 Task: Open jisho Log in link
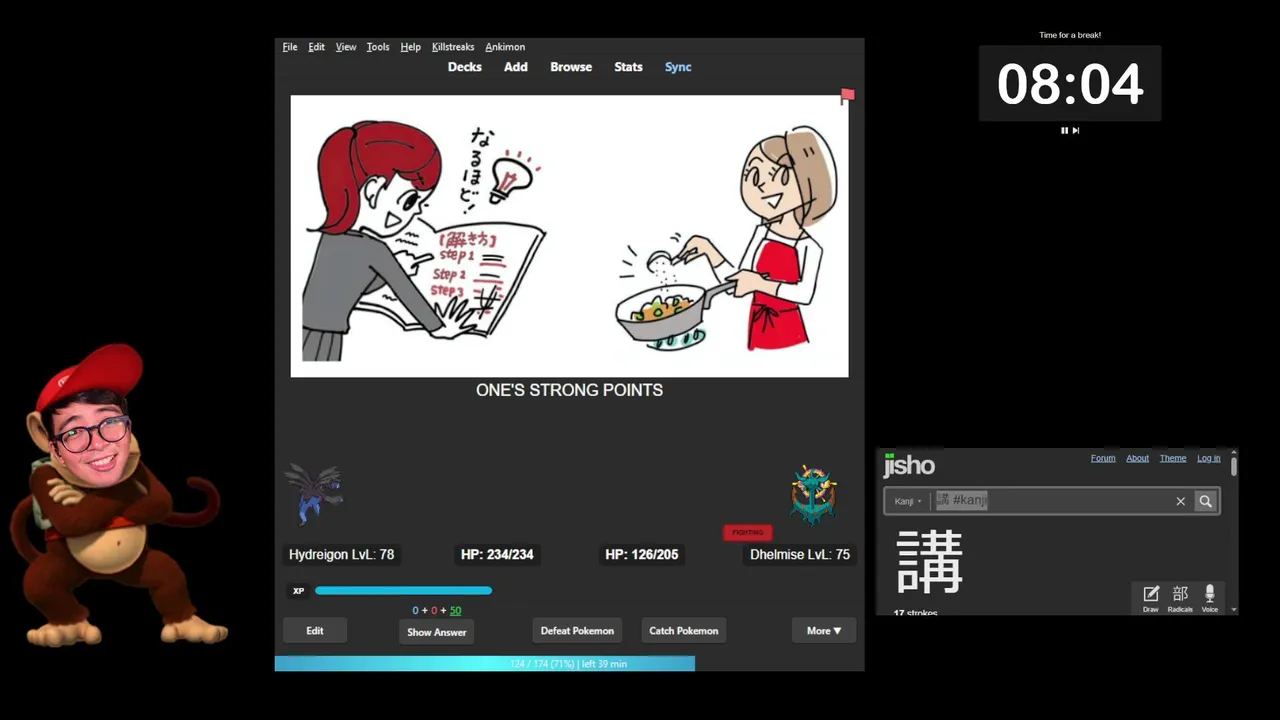point(1209,458)
